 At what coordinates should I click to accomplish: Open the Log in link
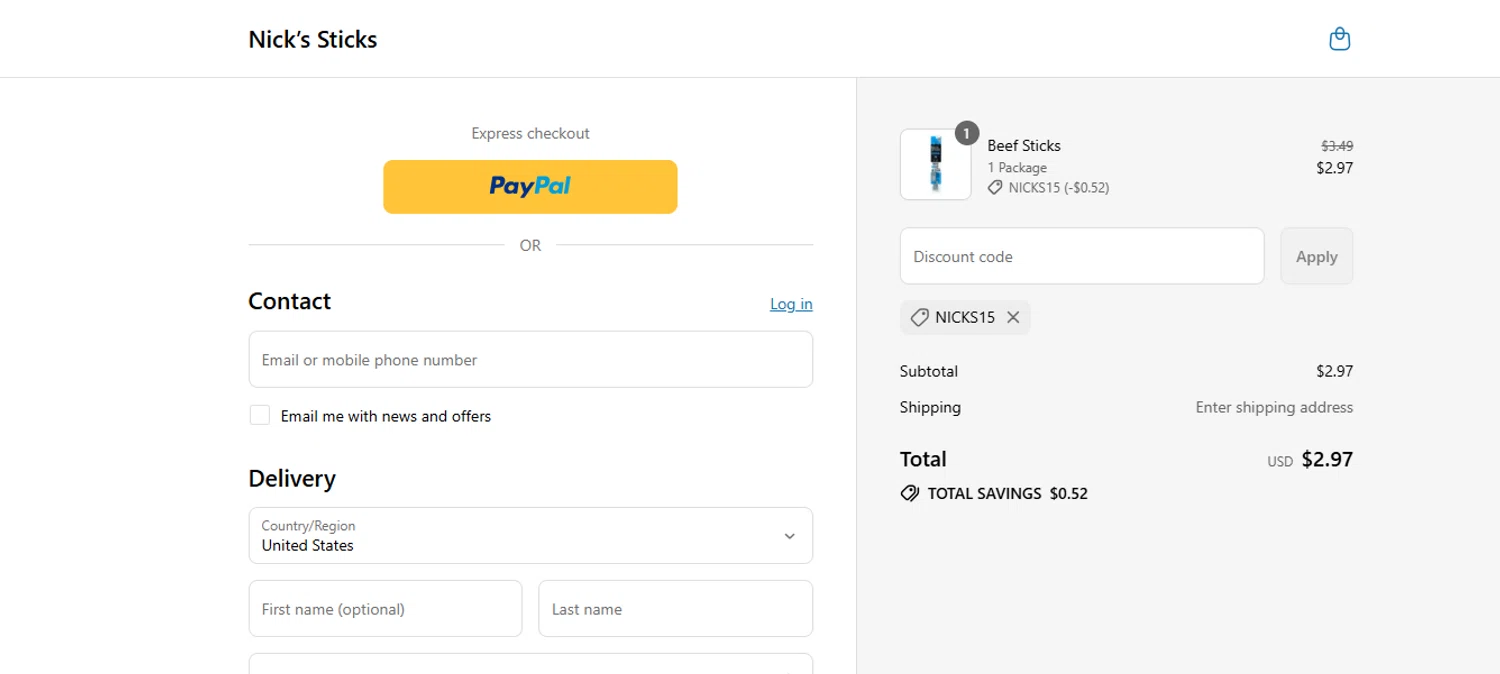pos(791,304)
